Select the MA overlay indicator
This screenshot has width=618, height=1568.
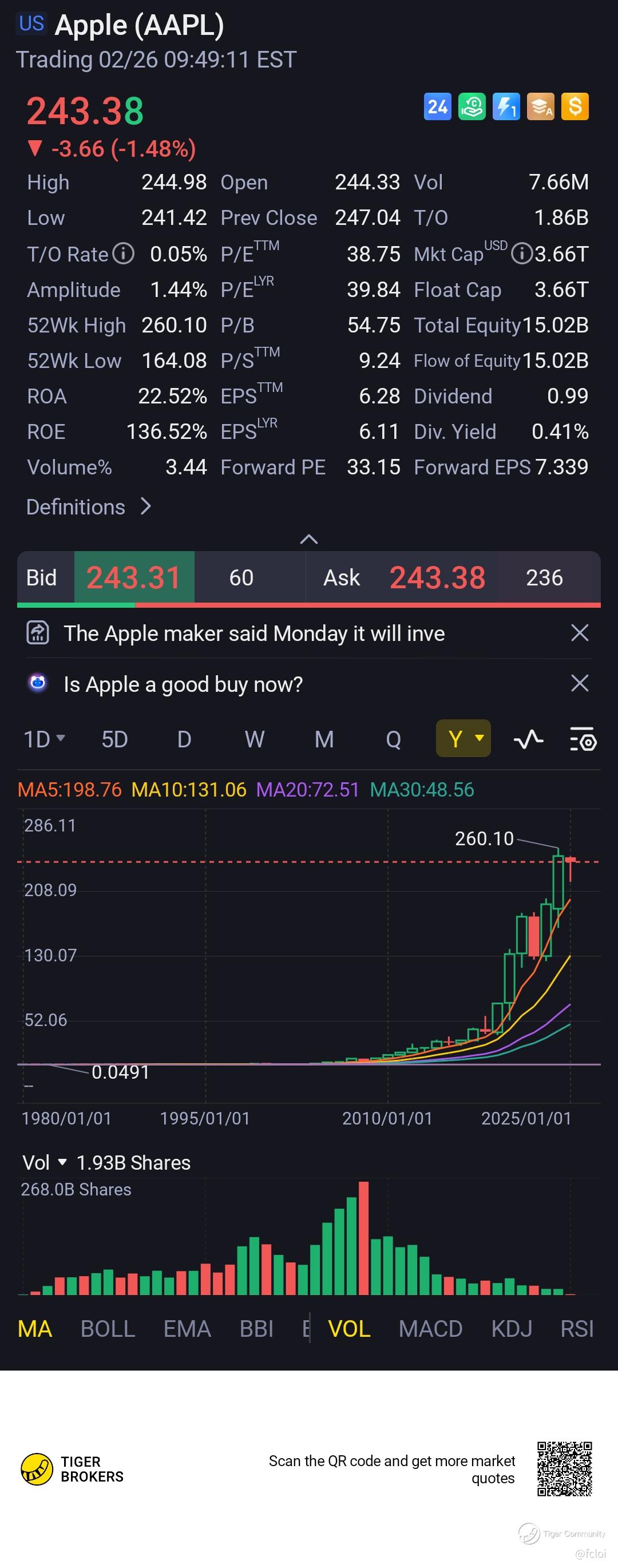click(x=35, y=1329)
